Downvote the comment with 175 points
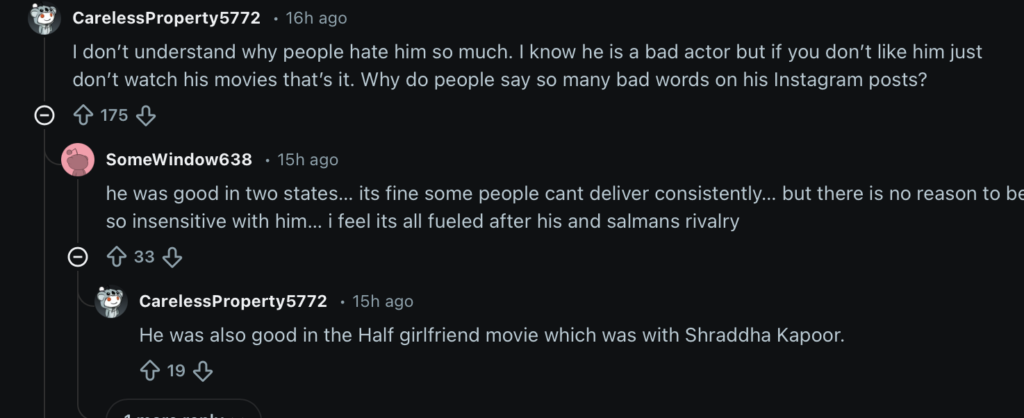Image resolution: width=1024 pixels, height=418 pixels. tap(146, 115)
